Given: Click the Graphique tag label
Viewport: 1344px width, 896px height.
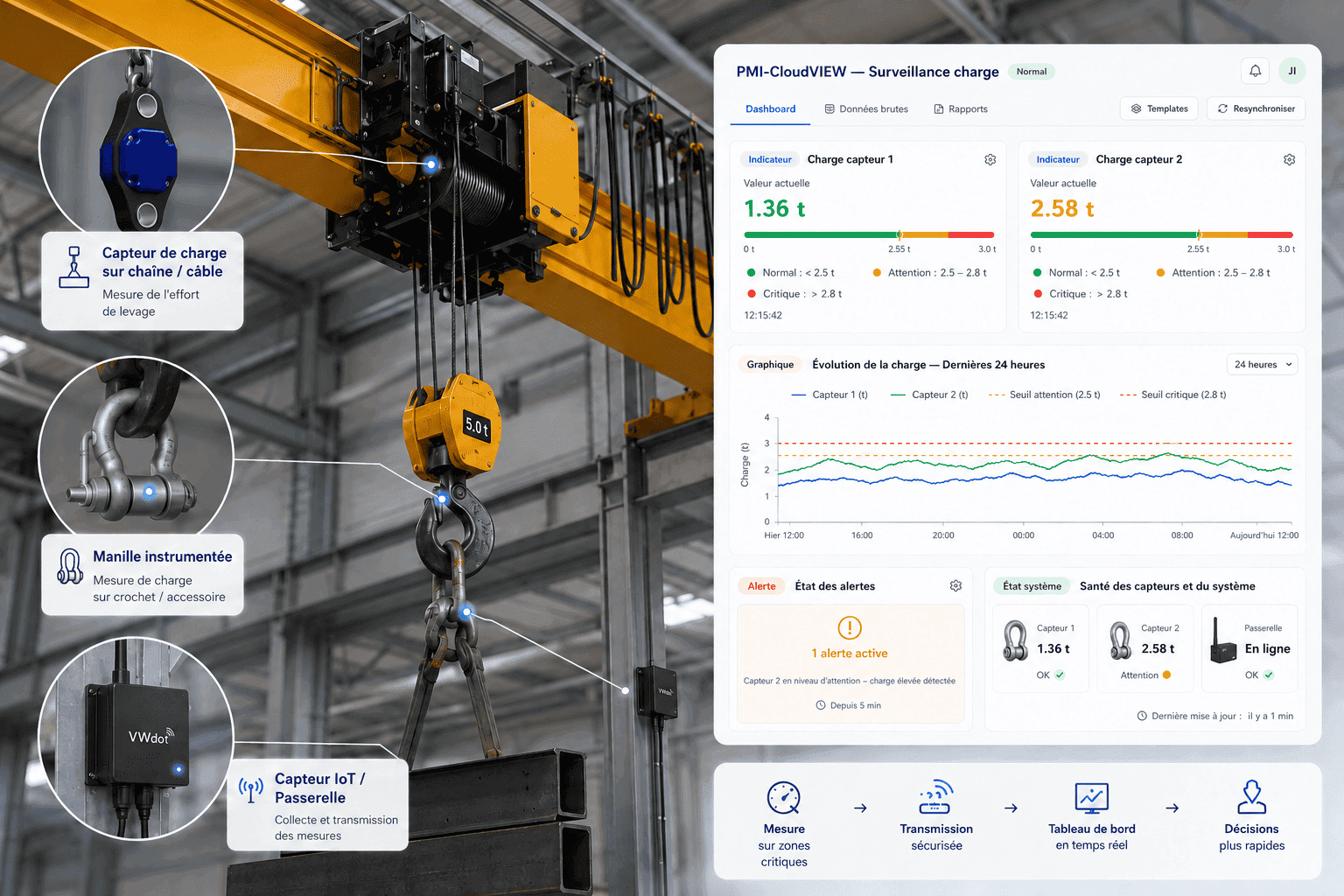Looking at the screenshot, I should point(770,365).
